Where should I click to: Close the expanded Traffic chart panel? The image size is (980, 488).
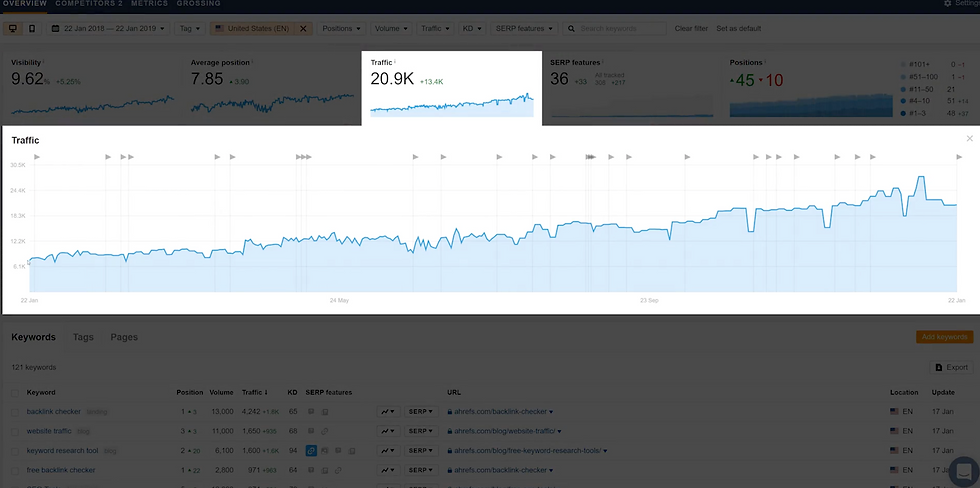[x=969, y=139]
